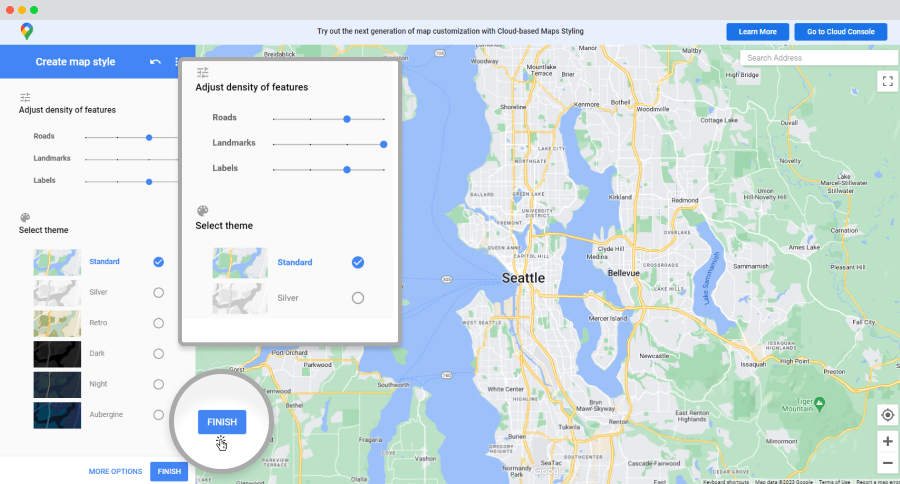The width and height of the screenshot is (900, 484).
Task: Open the Terms of Use link
Action: [x=834, y=482]
